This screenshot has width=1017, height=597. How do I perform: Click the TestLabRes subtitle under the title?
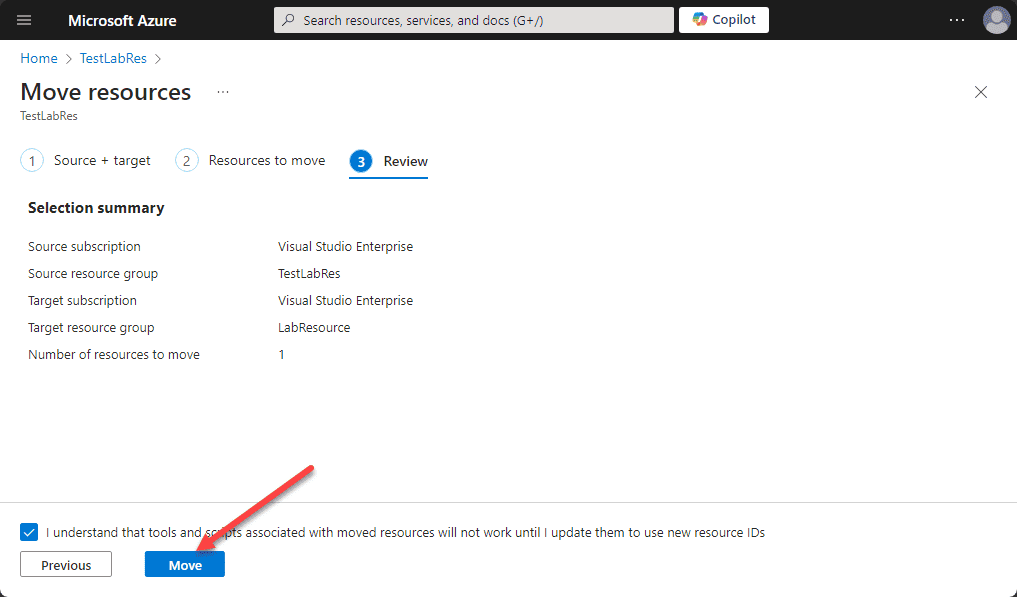point(49,116)
